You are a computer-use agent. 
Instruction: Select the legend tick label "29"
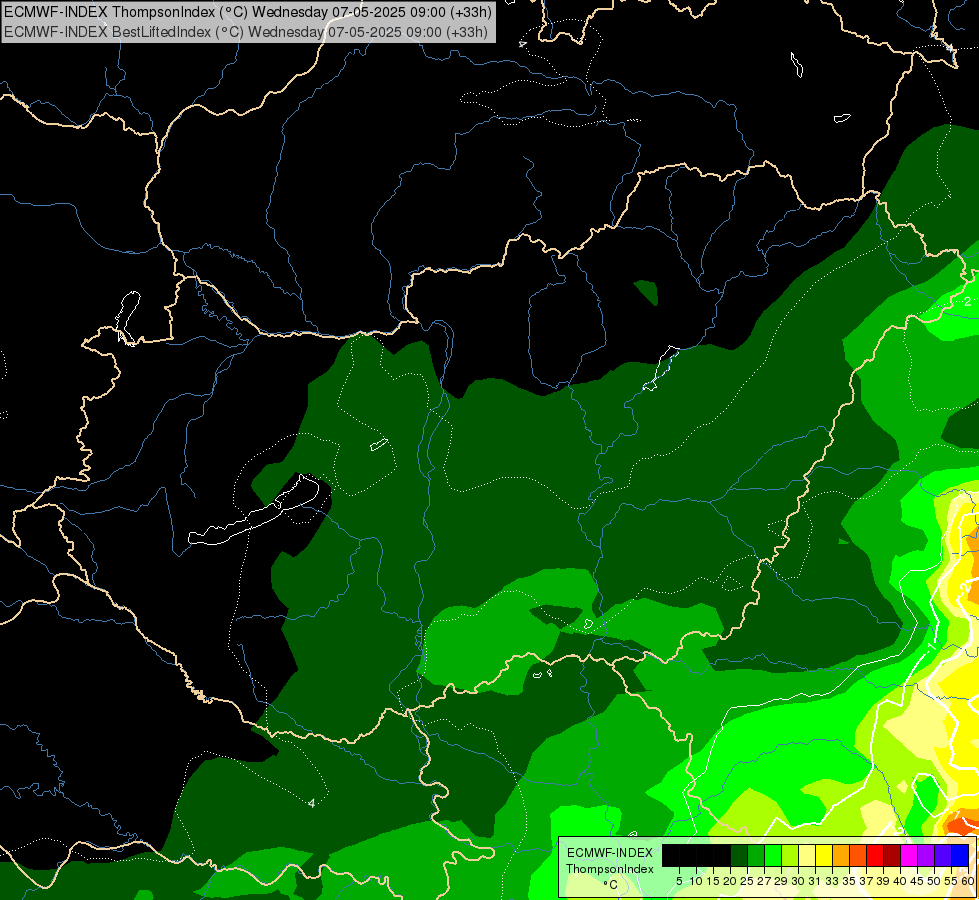[782, 881]
